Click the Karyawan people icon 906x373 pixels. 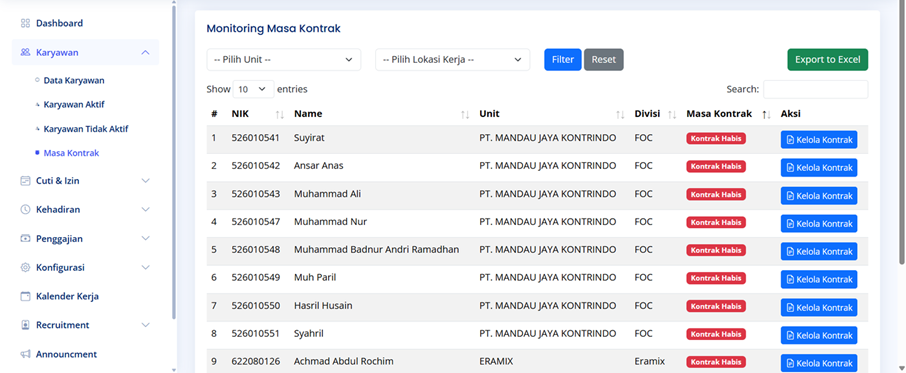click(25, 52)
